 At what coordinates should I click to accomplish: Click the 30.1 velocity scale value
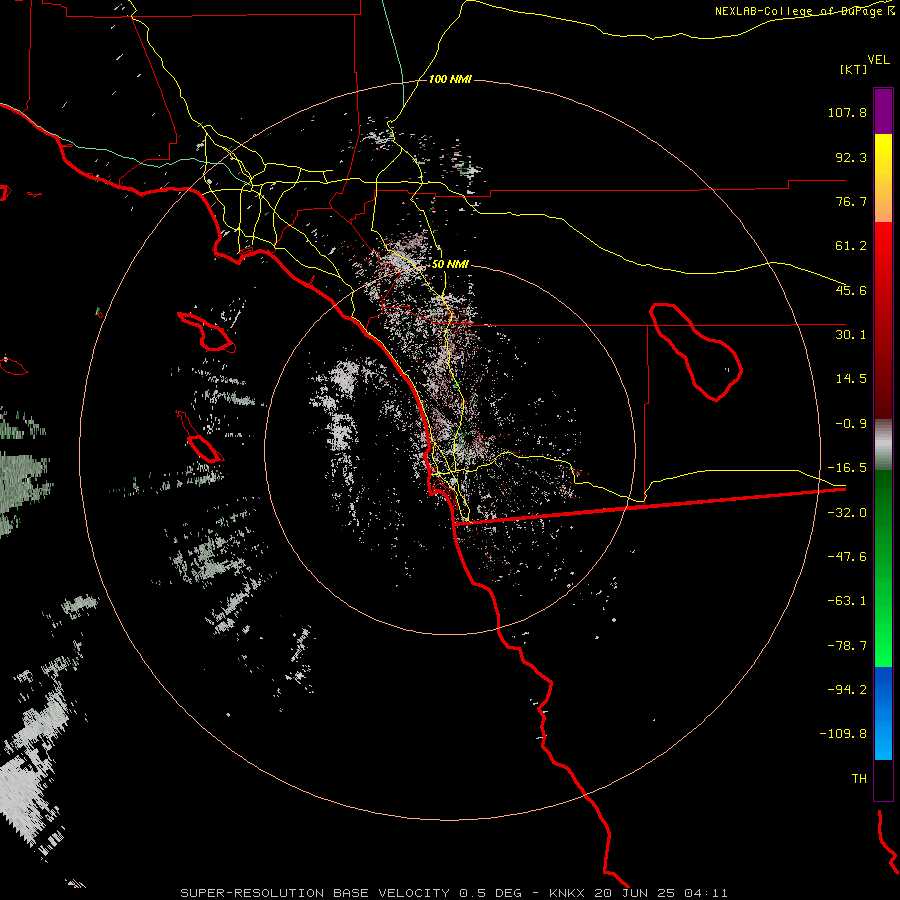pos(851,335)
